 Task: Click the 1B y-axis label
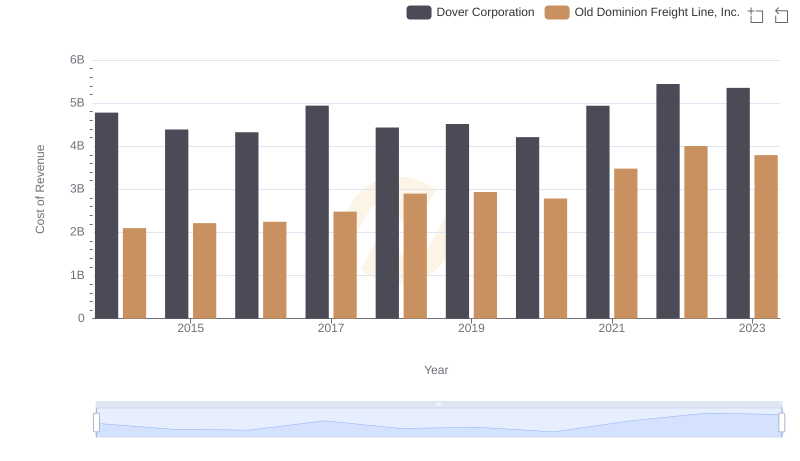click(x=78, y=275)
